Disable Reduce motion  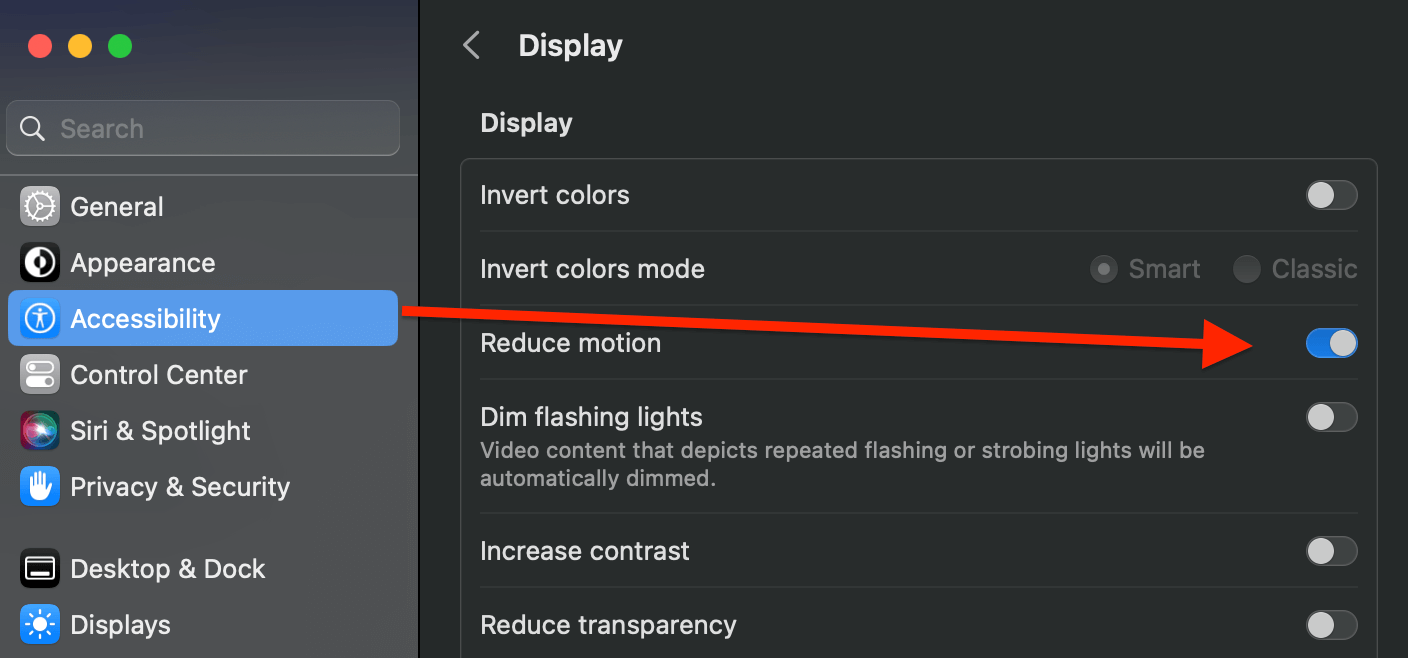point(1331,343)
